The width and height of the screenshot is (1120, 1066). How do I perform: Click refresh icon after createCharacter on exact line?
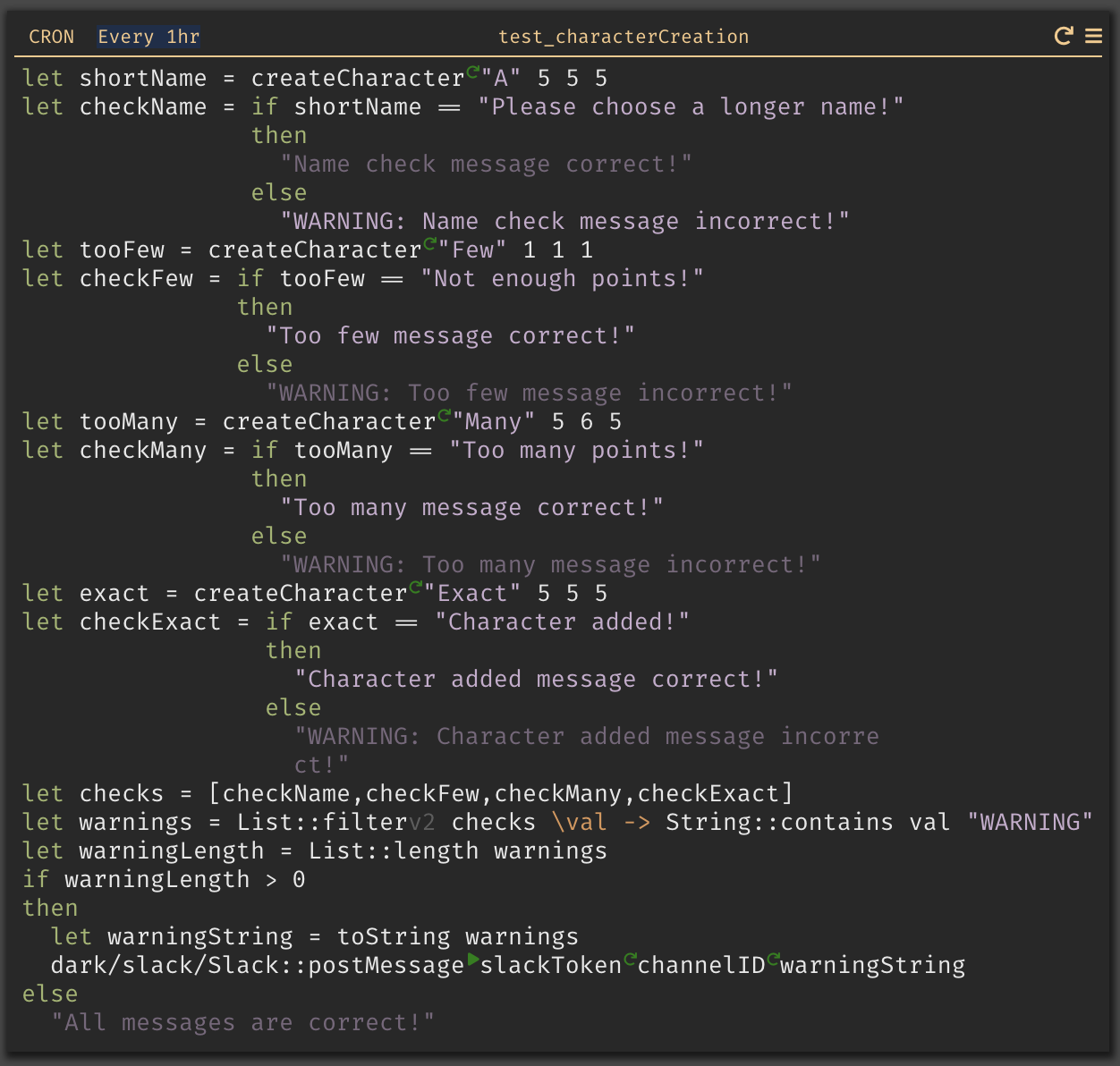pos(415,588)
